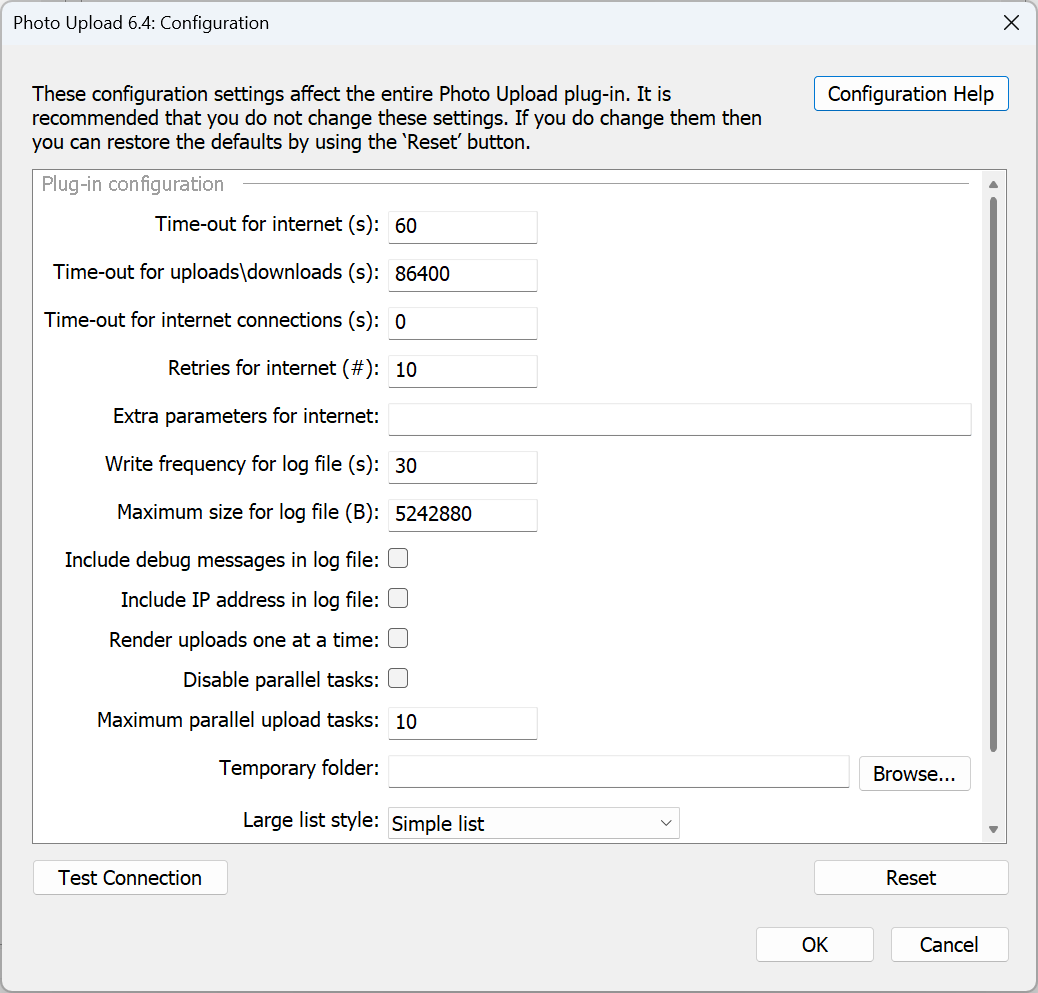Click the Configuration Help button
This screenshot has height=993, width=1038.
(x=910, y=94)
